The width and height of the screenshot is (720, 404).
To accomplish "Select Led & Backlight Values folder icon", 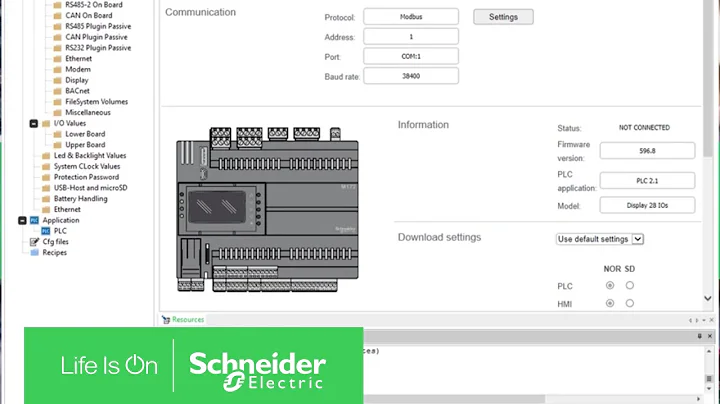I will pos(46,156).
